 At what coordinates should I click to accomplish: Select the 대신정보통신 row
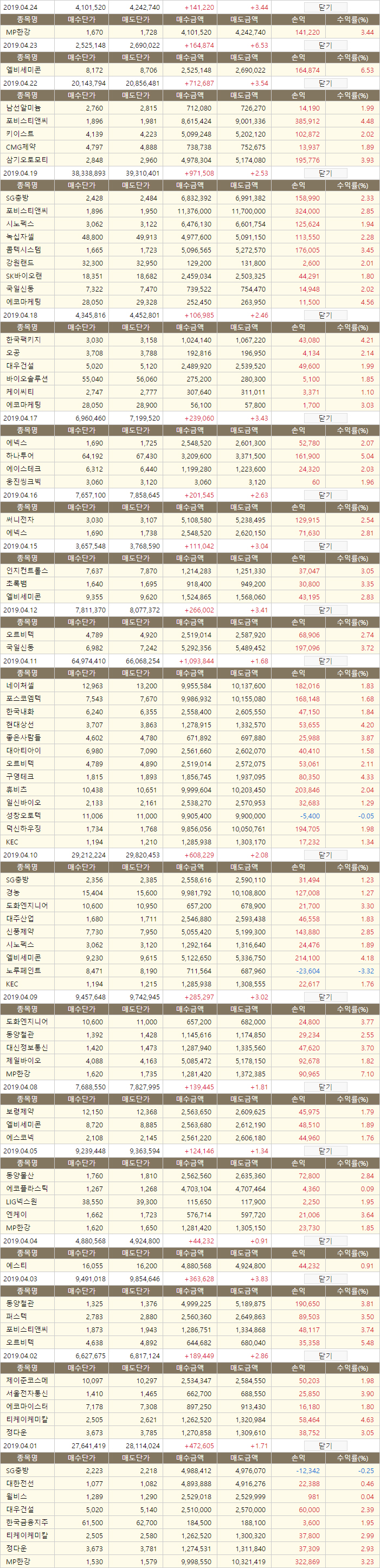[x=190, y=1048]
